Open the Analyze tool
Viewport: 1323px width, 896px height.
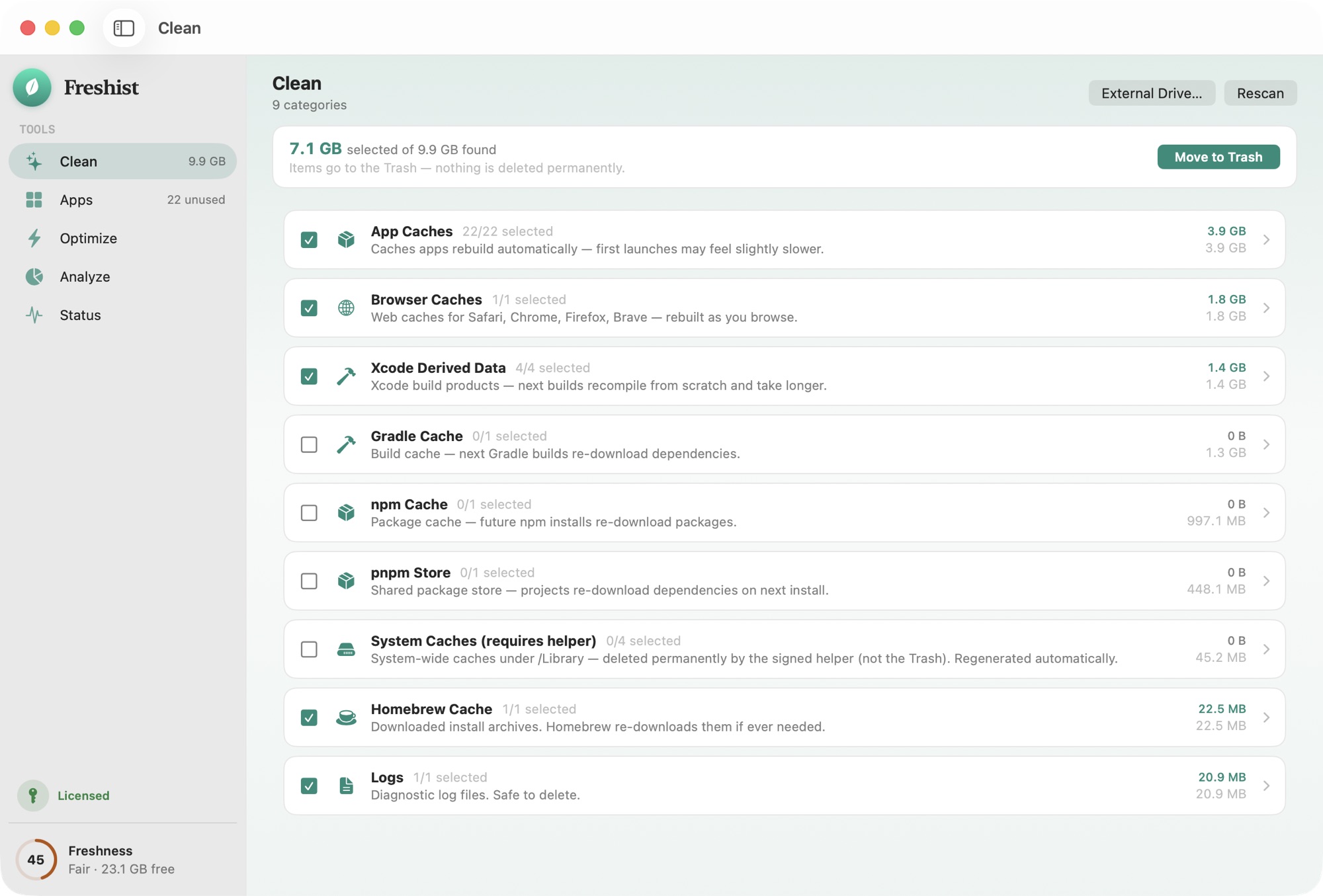tap(122, 276)
